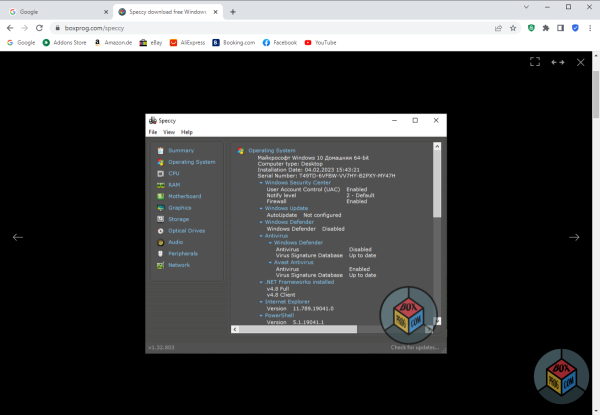The height and width of the screenshot is (415, 600).
Task: Open the Chrome three-dot menu
Action: coord(590,28)
